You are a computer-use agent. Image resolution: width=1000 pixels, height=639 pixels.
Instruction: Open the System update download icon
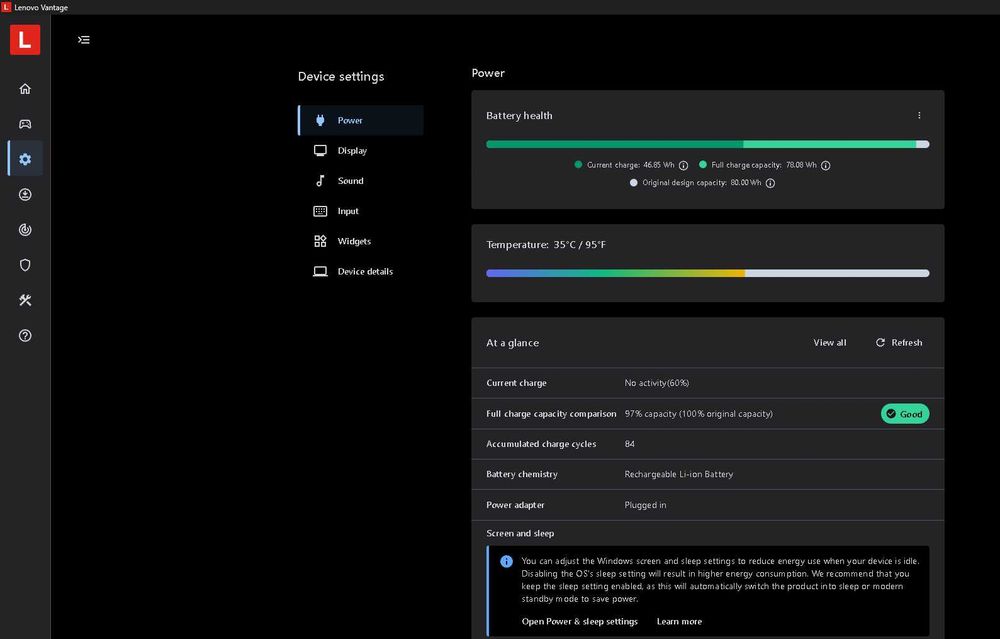pos(25,195)
